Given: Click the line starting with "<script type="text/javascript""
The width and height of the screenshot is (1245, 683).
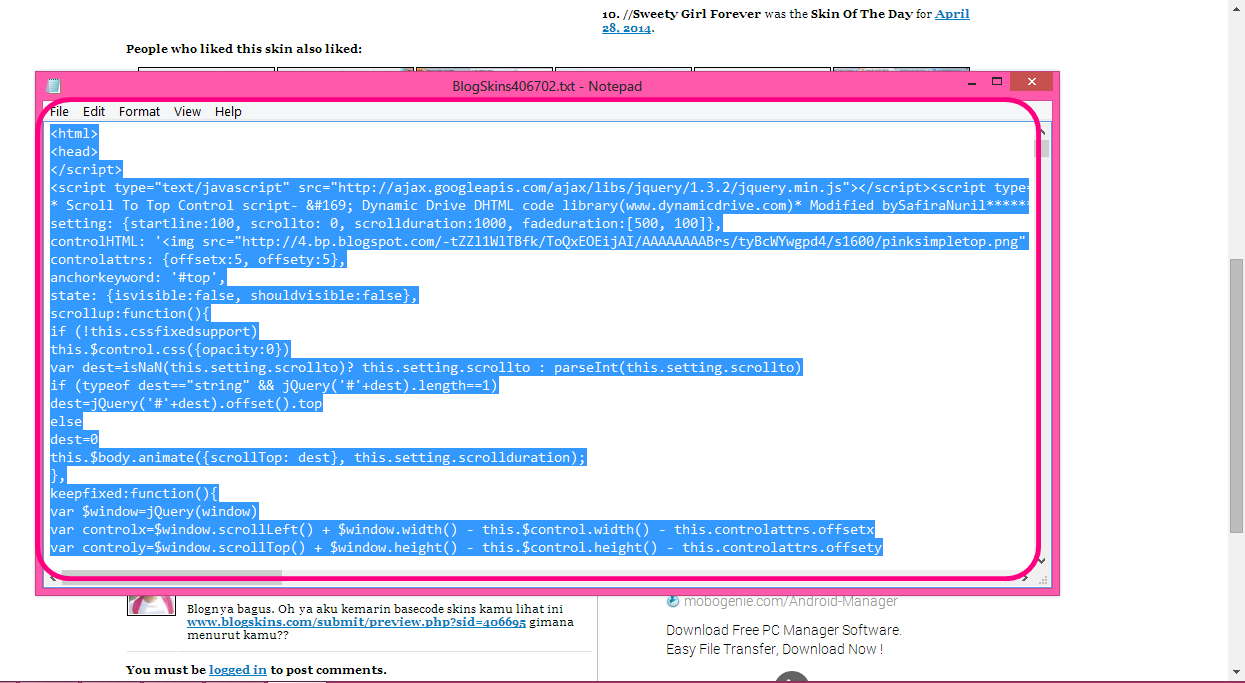Looking at the screenshot, I should point(540,187).
